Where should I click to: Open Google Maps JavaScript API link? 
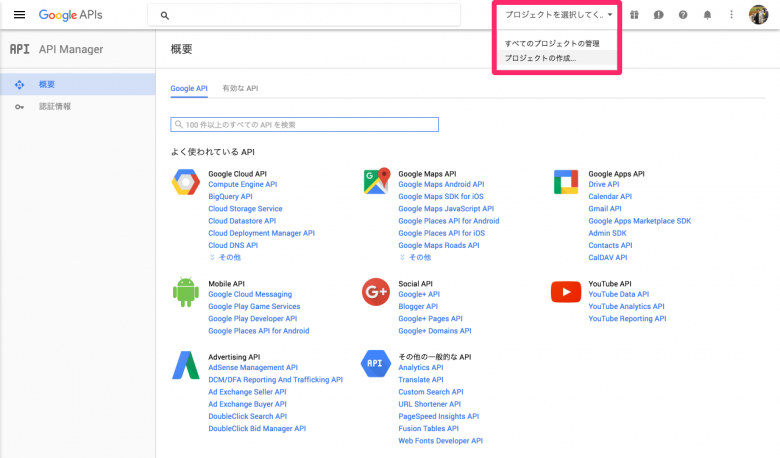(446, 209)
